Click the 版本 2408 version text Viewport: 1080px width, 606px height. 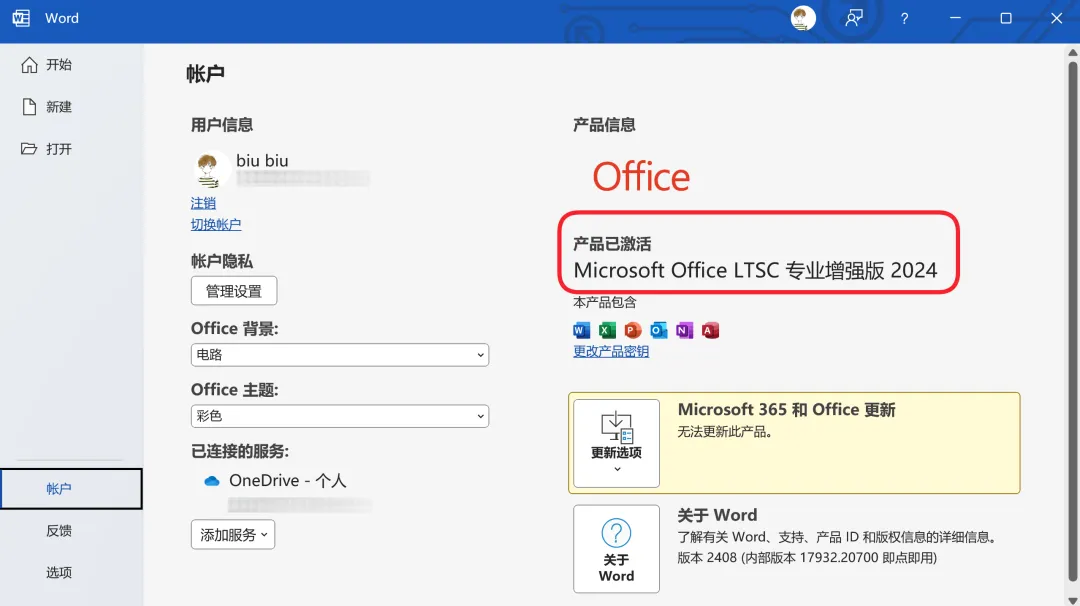click(807, 558)
